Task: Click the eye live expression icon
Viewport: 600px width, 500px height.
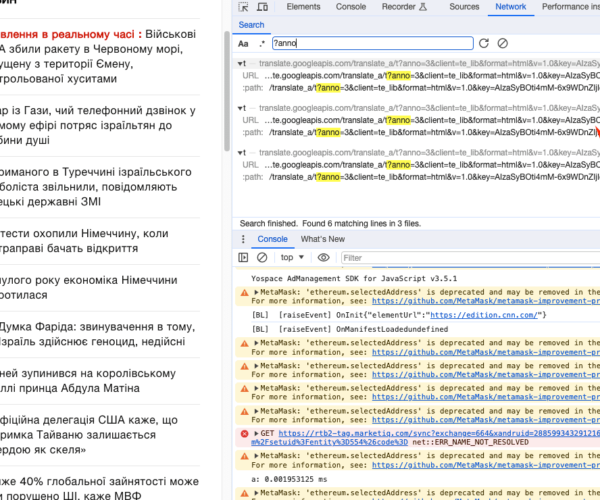Action: click(323, 258)
